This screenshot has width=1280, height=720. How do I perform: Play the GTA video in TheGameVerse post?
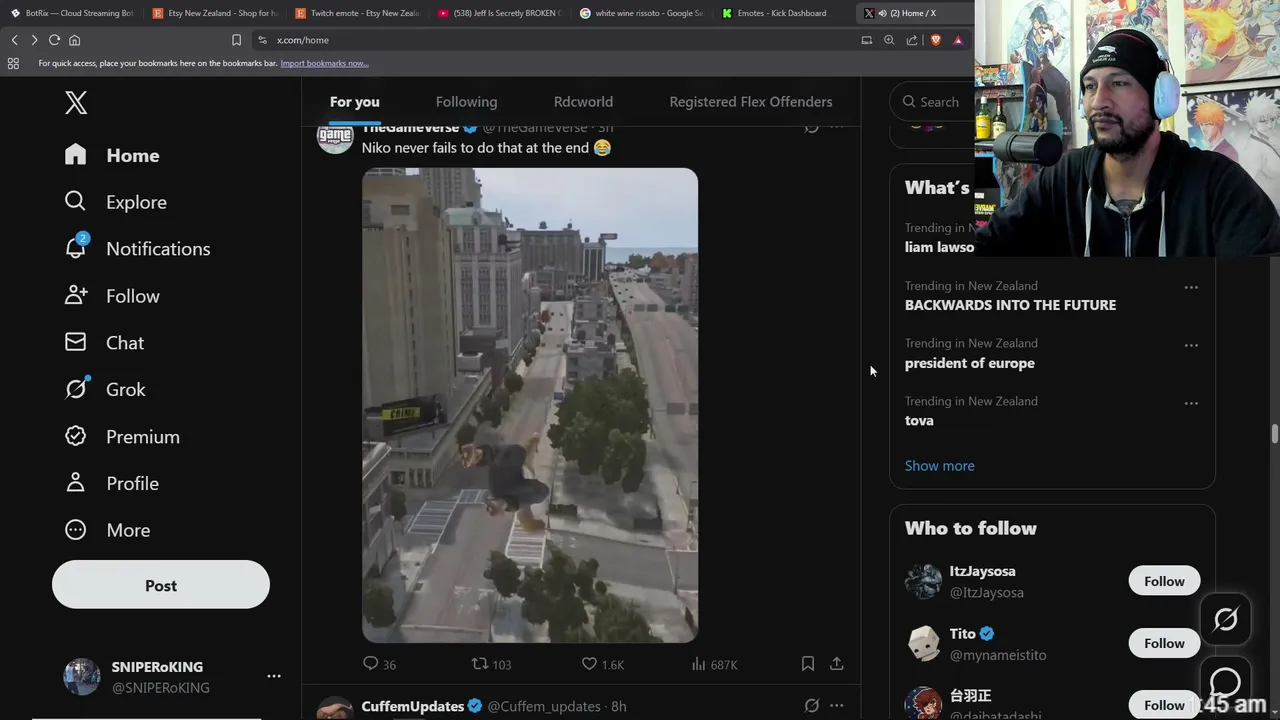(530, 405)
